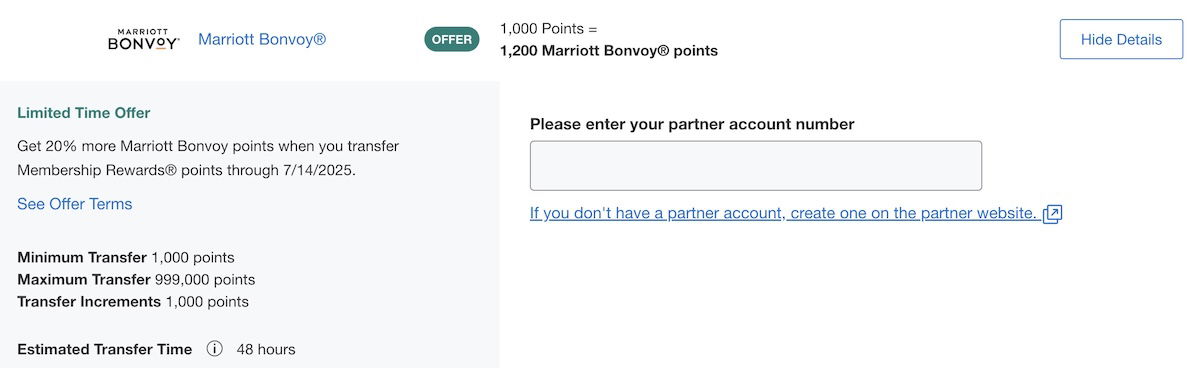
Task: Click the 1,200 Marriott Bonvoy® points text
Action: 609,50
